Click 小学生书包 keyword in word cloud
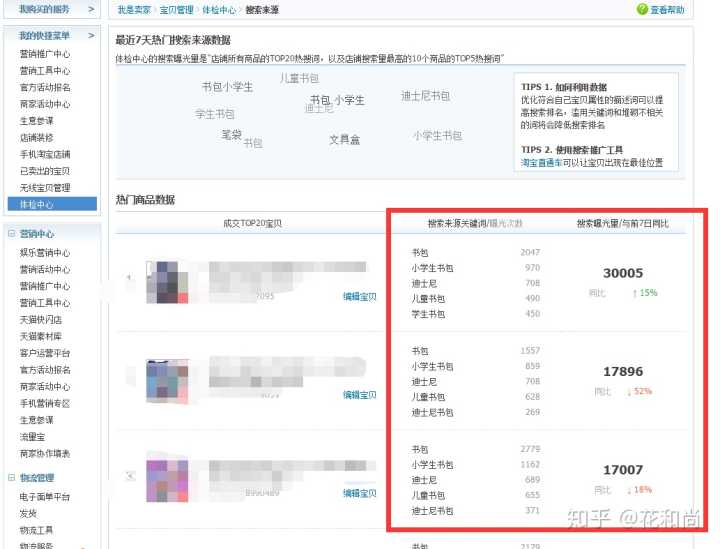Screen dimensions: 720x549 click(x=437, y=135)
